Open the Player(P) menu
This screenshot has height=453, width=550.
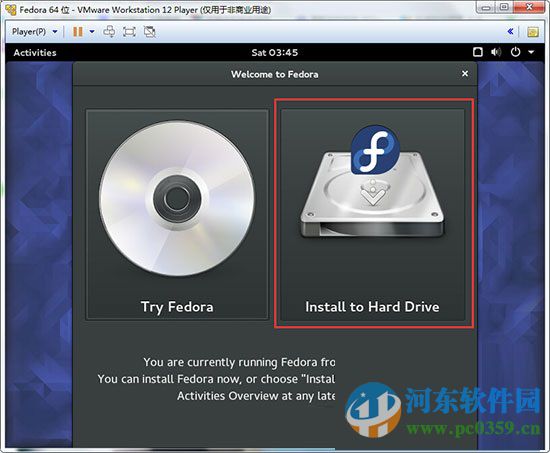click(x=34, y=32)
